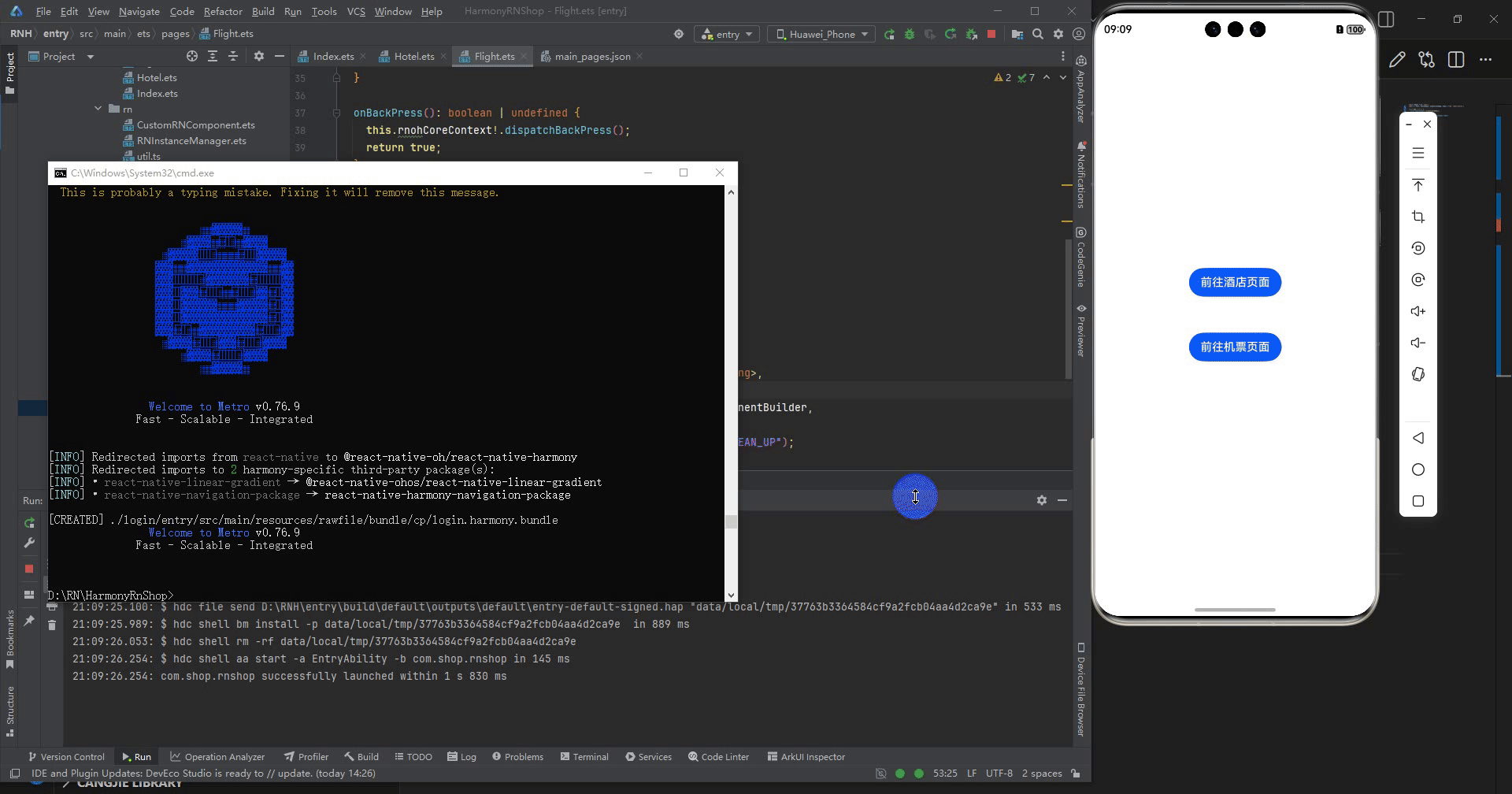The image size is (1512, 794).
Task: Open Project Structure folder icon
Action: pos(1017,35)
